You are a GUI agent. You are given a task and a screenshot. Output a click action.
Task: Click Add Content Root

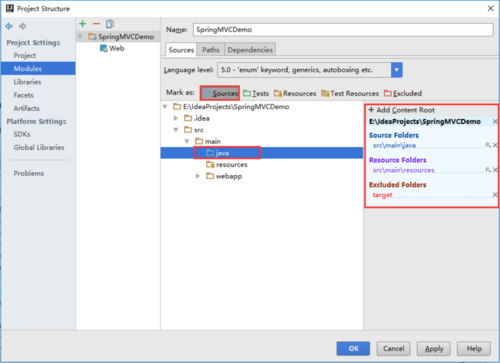click(x=401, y=110)
